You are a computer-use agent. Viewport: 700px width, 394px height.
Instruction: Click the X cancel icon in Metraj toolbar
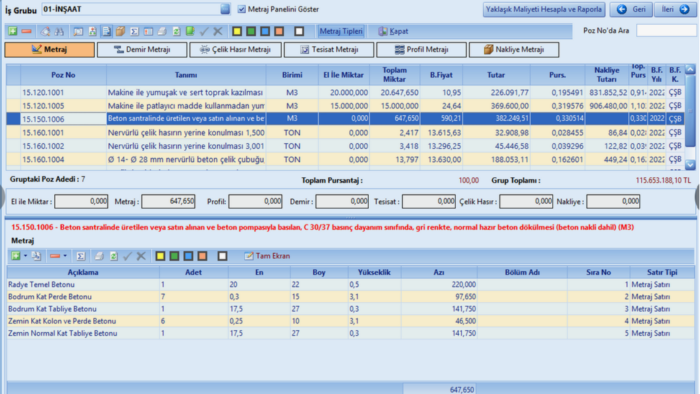[141, 256]
